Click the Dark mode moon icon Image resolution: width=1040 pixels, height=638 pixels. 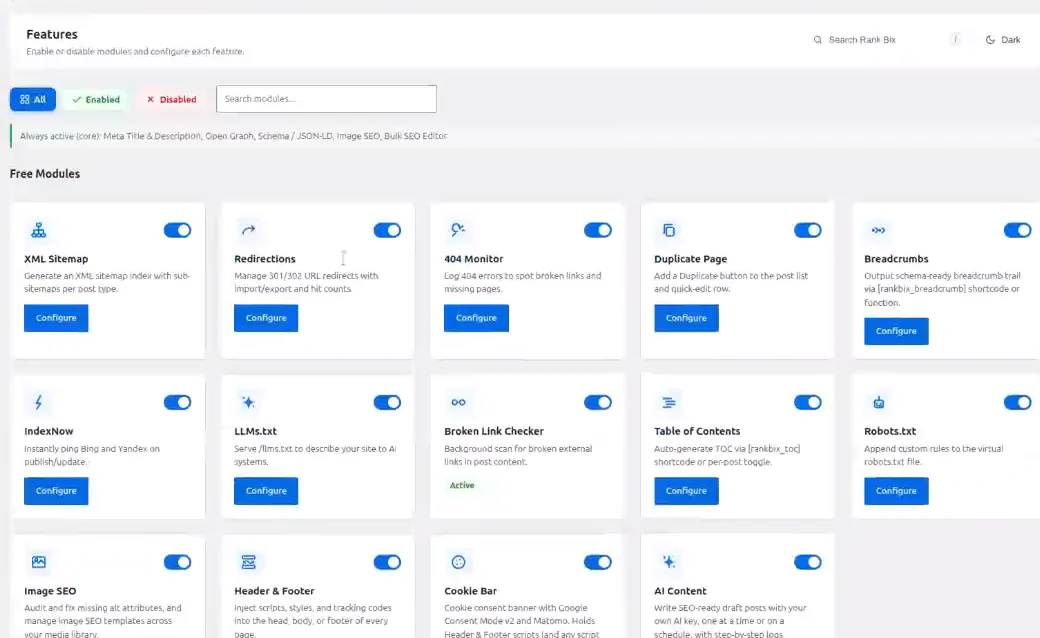click(990, 40)
